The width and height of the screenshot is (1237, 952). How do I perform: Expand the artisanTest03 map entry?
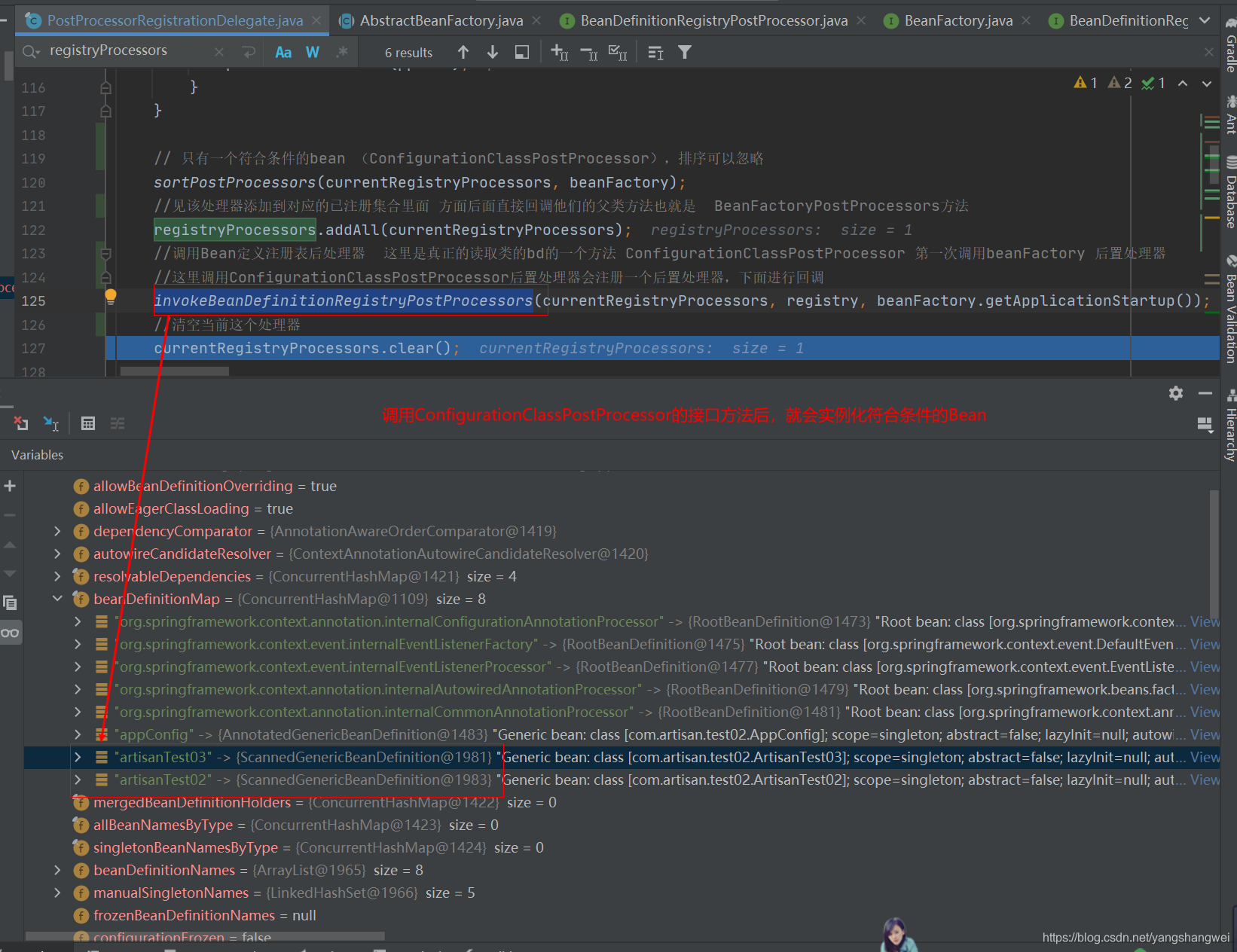(x=78, y=757)
